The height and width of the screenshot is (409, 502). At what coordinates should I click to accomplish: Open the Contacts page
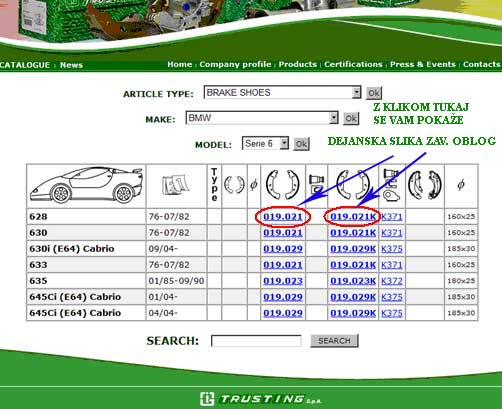point(481,64)
